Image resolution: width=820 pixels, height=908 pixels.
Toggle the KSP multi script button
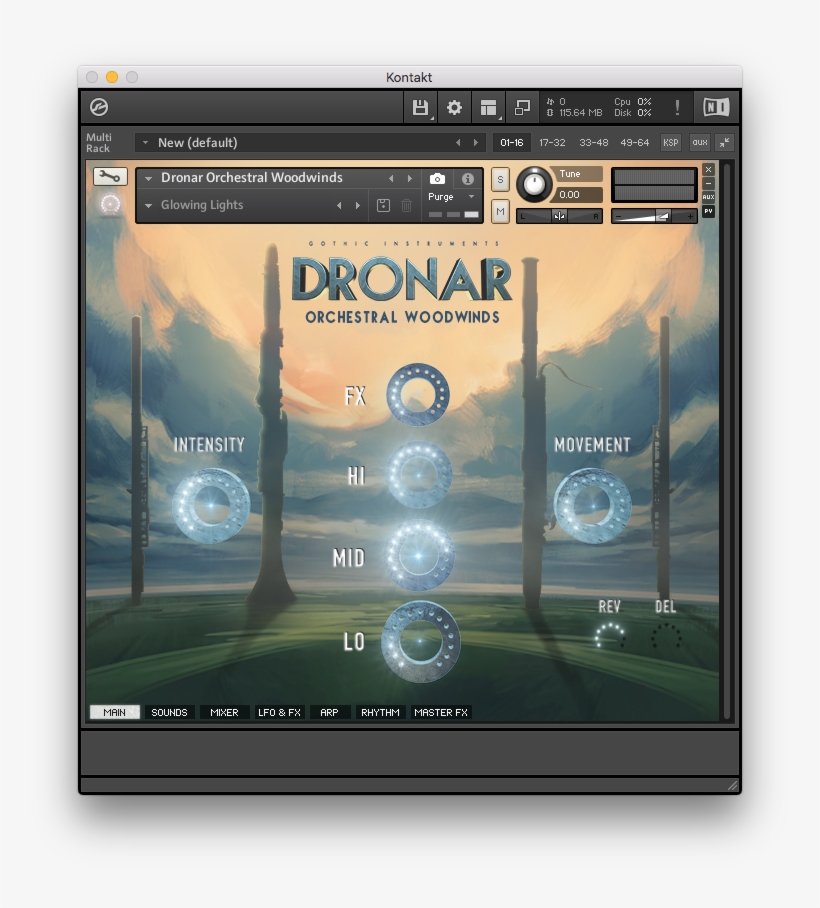(671, 142)
